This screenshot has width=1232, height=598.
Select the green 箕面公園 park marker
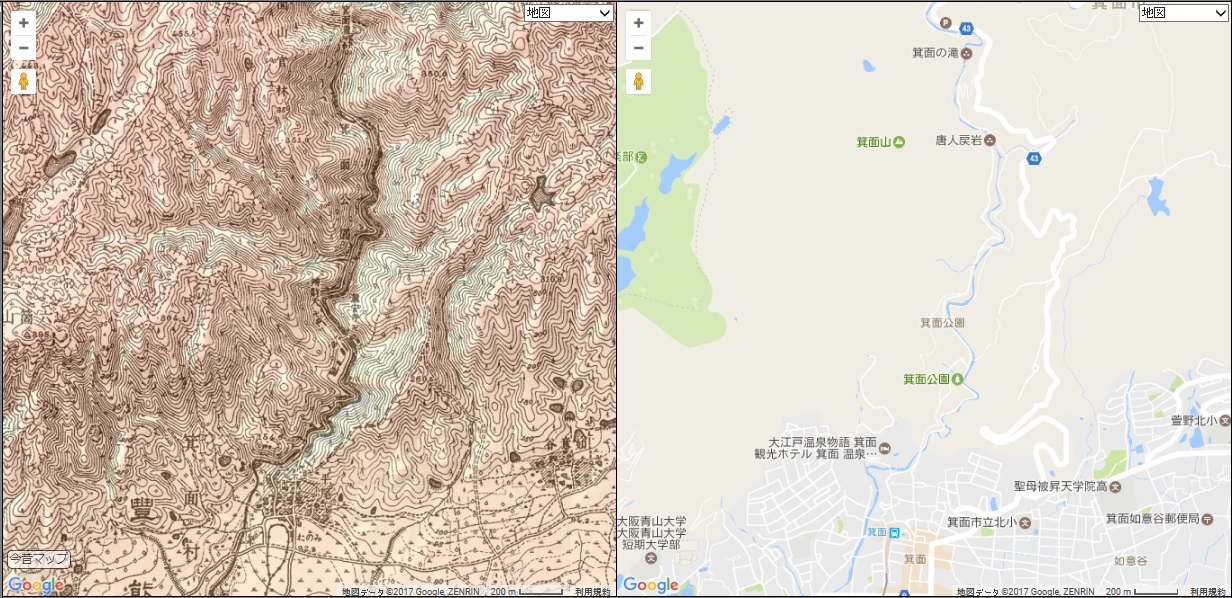[x=958, y=379]
